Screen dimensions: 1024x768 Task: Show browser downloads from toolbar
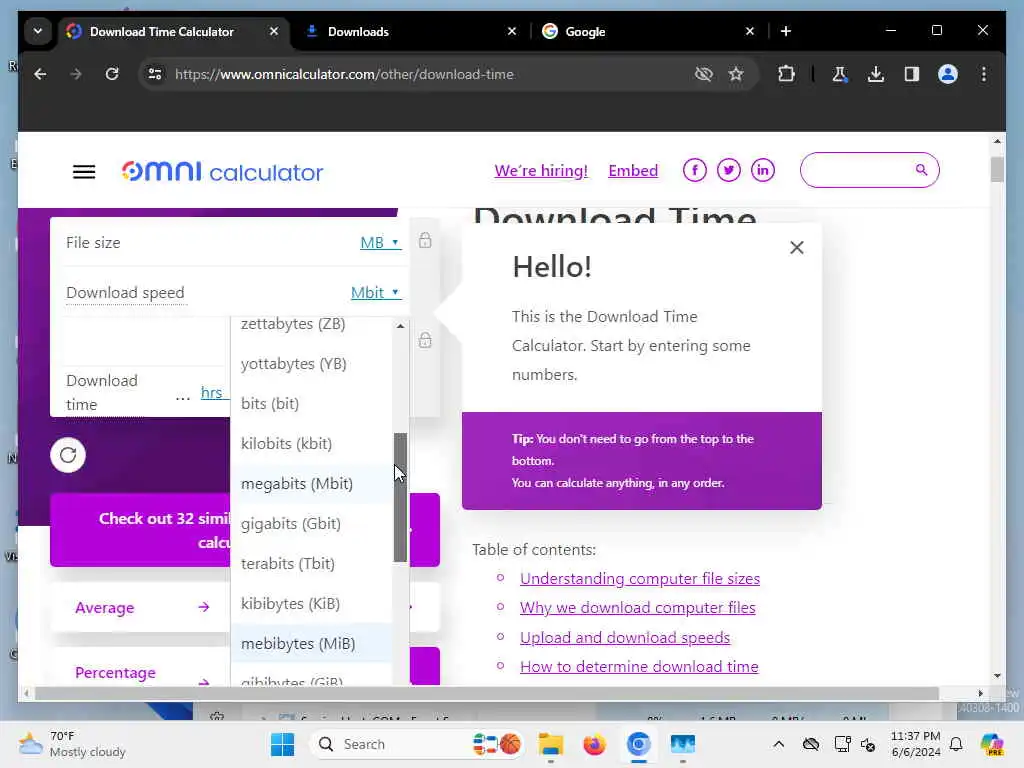pos(876,74)
